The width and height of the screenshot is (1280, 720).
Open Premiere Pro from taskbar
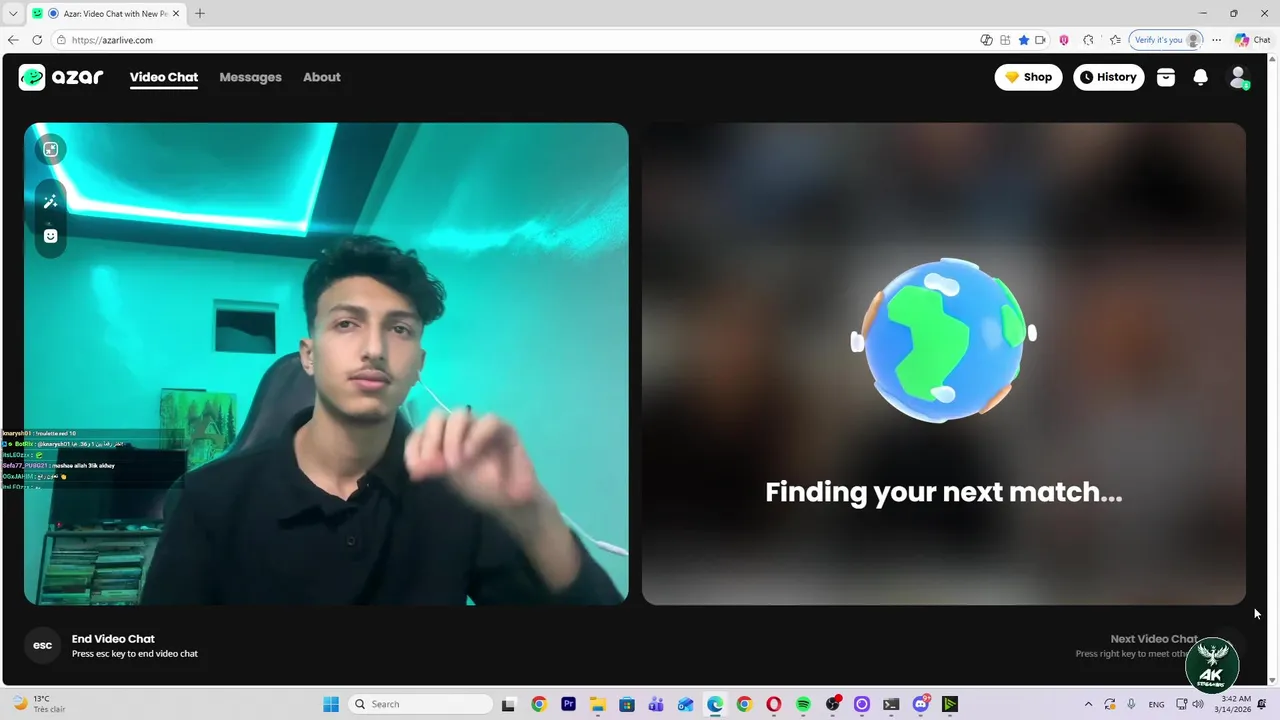click(568, 704)
